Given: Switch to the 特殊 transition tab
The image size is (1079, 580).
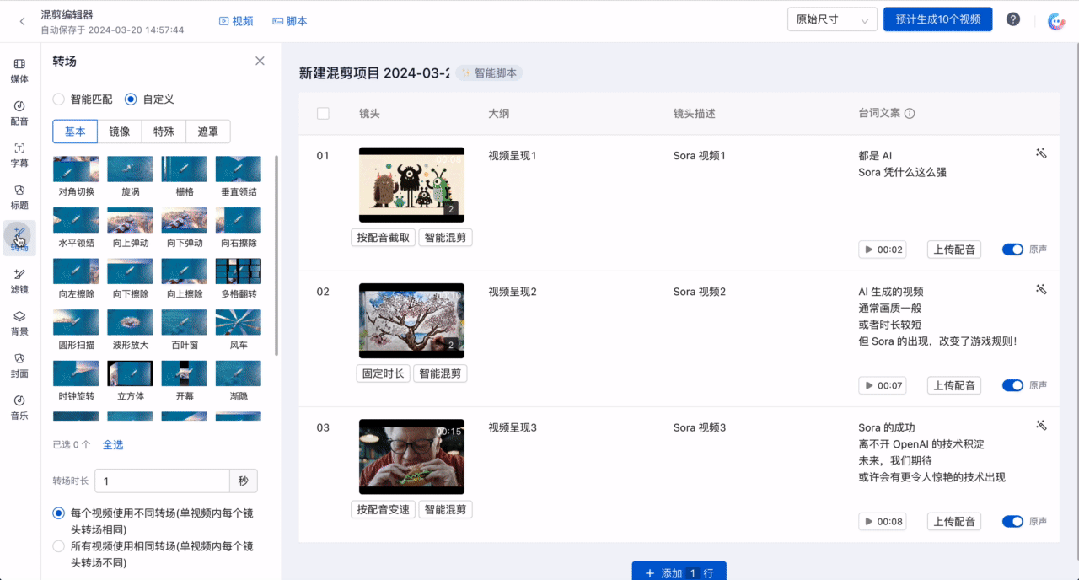Looking at the screenshot, I should click(x=164, y=131).
